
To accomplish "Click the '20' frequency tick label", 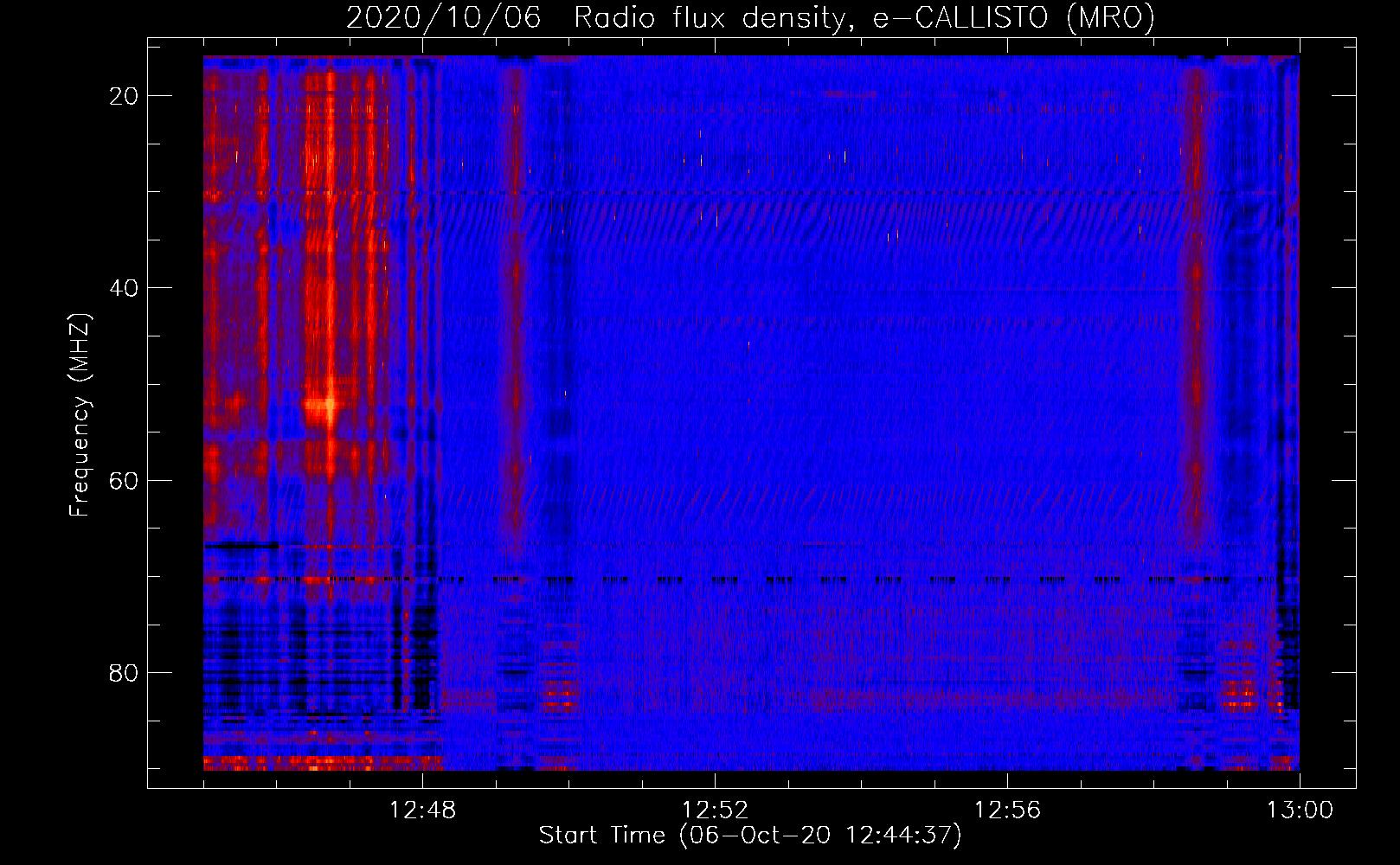I will pyautogui.click(x=124, y=96).
